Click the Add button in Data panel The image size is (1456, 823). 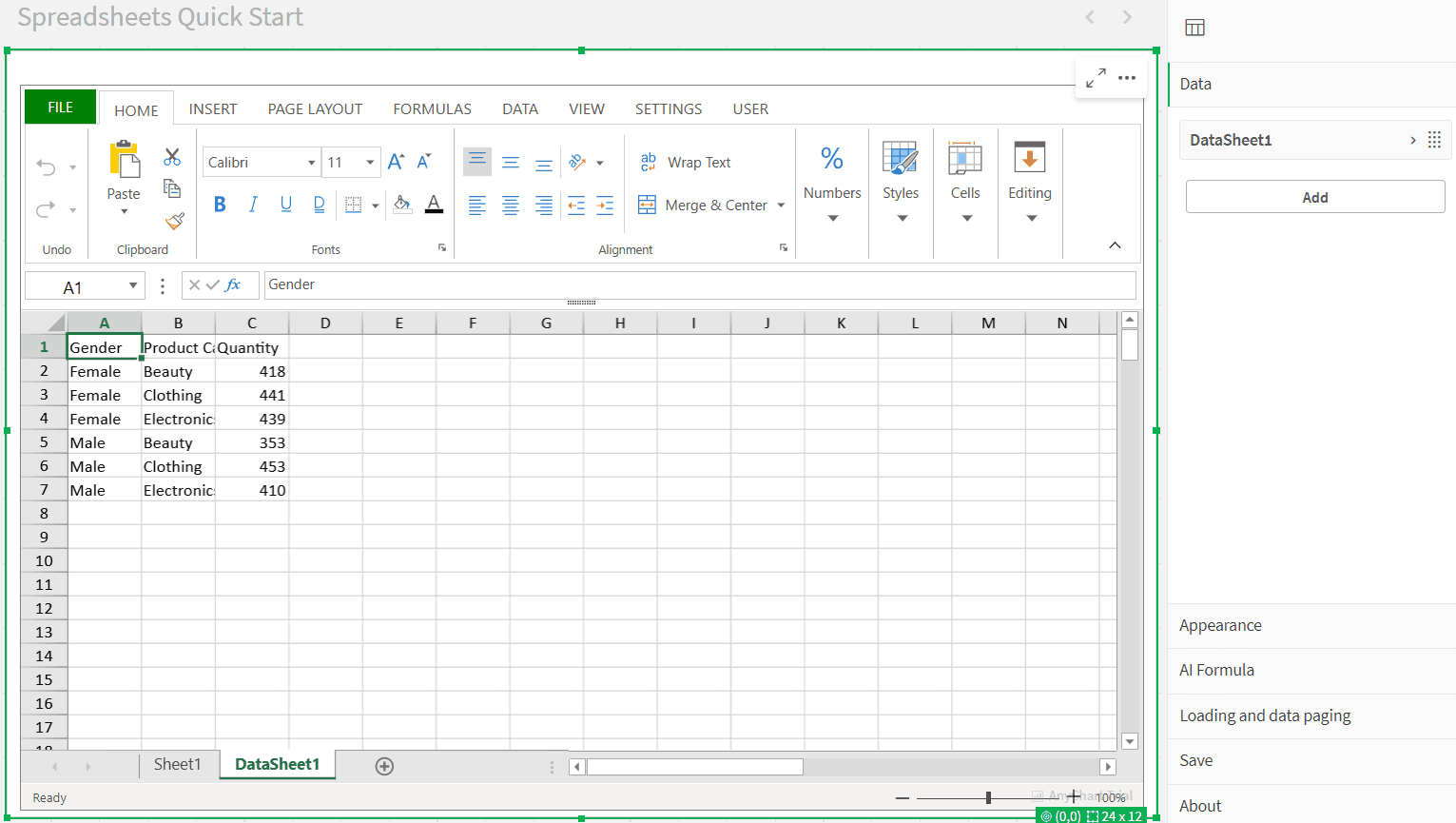(1314, 197)
